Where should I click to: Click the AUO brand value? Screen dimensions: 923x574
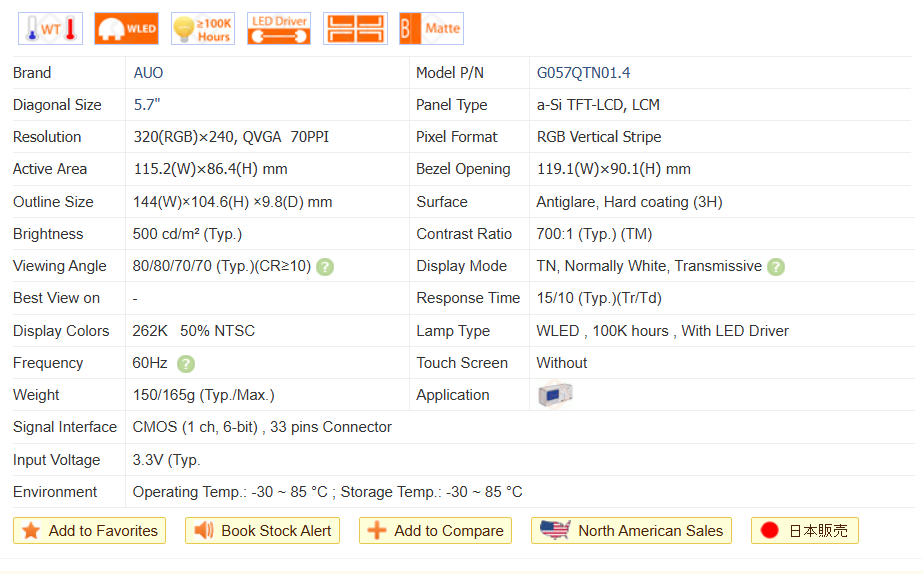tap(148, 73)
